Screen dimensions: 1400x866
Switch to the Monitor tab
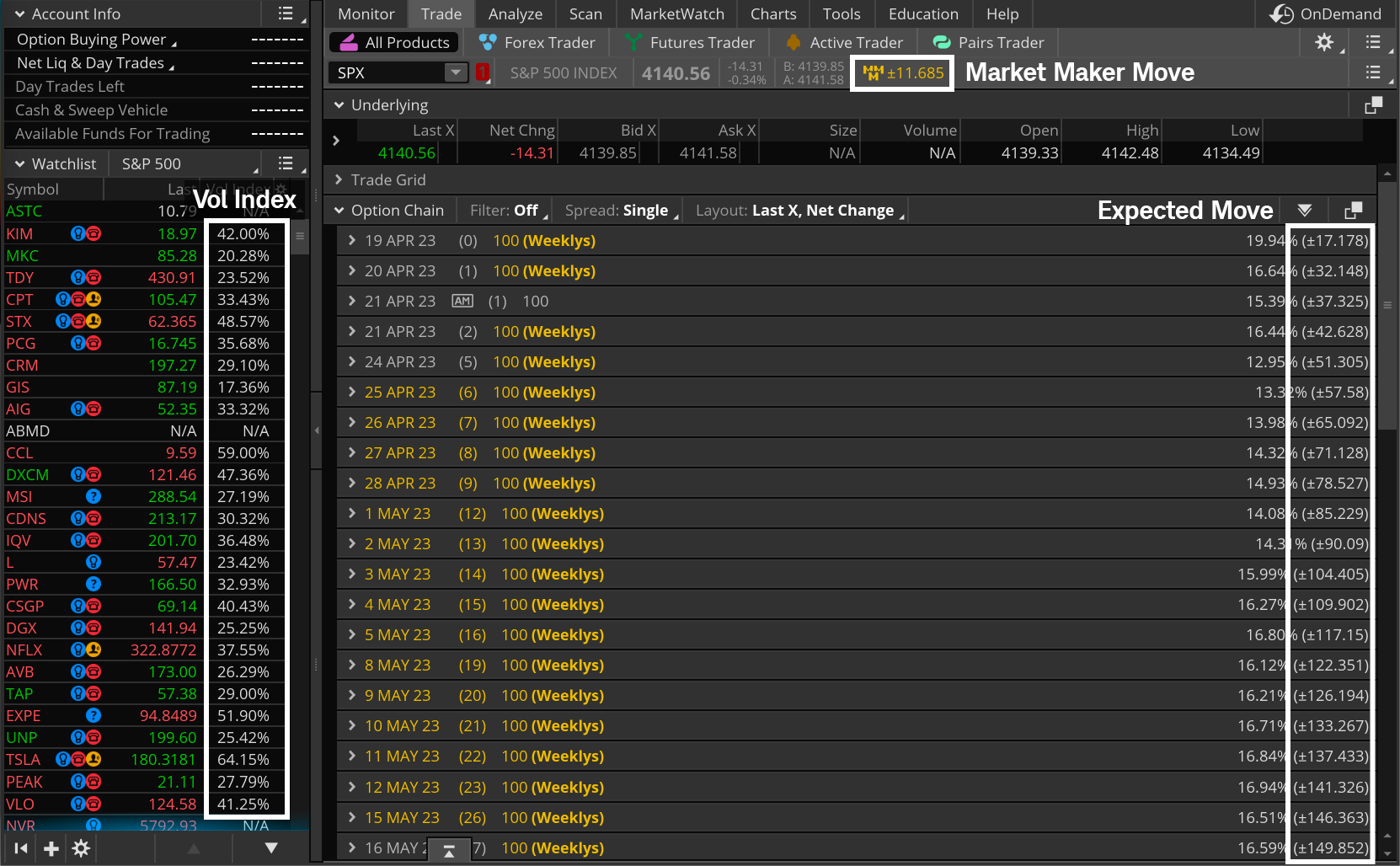pyautogui.click(x=366, y=14)
